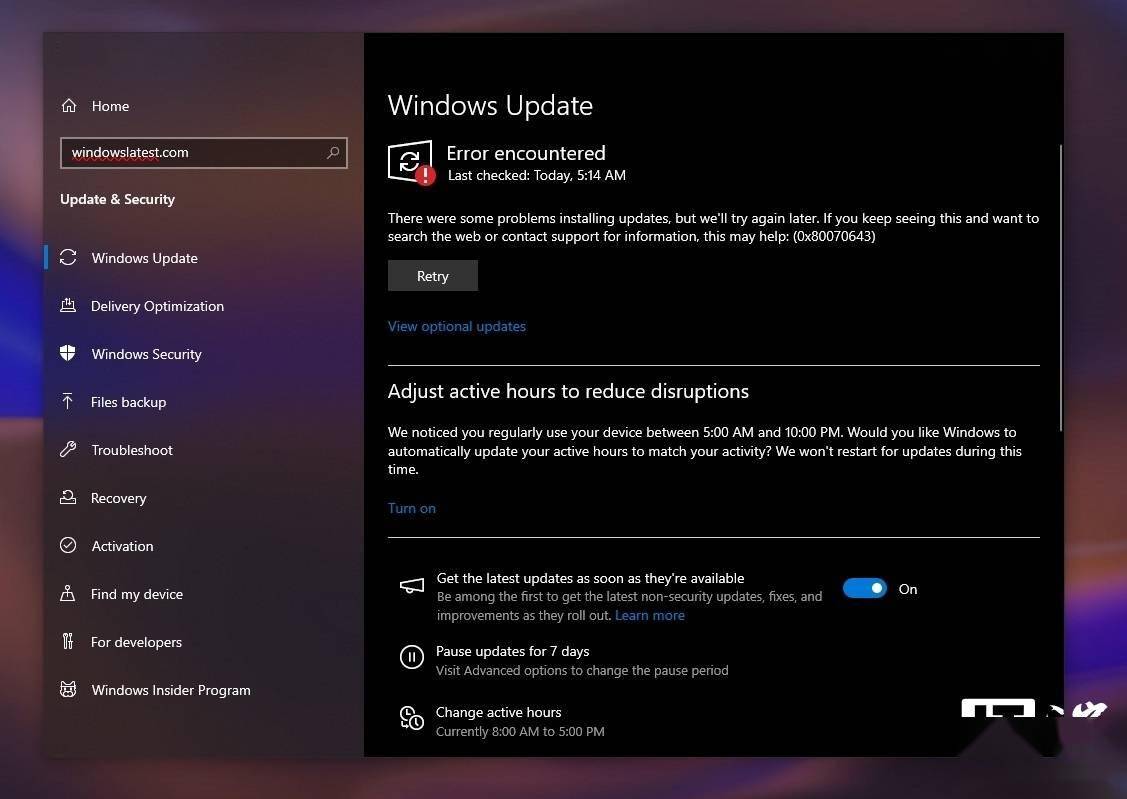1127x799 pixels.
Task: Select Windows Update in the sidebar
Action: (144, 258)
